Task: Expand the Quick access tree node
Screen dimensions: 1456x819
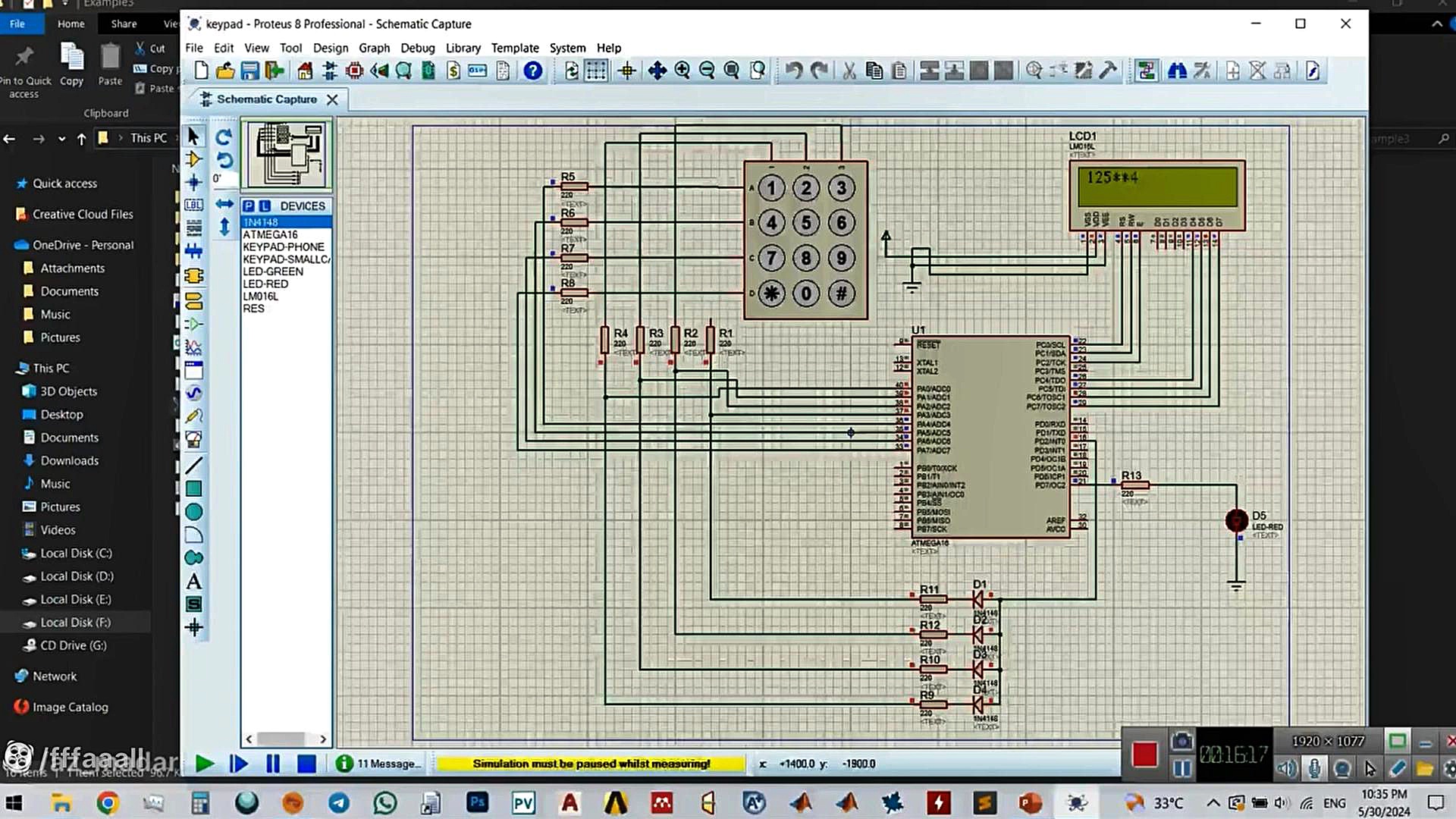Action: 64,184
